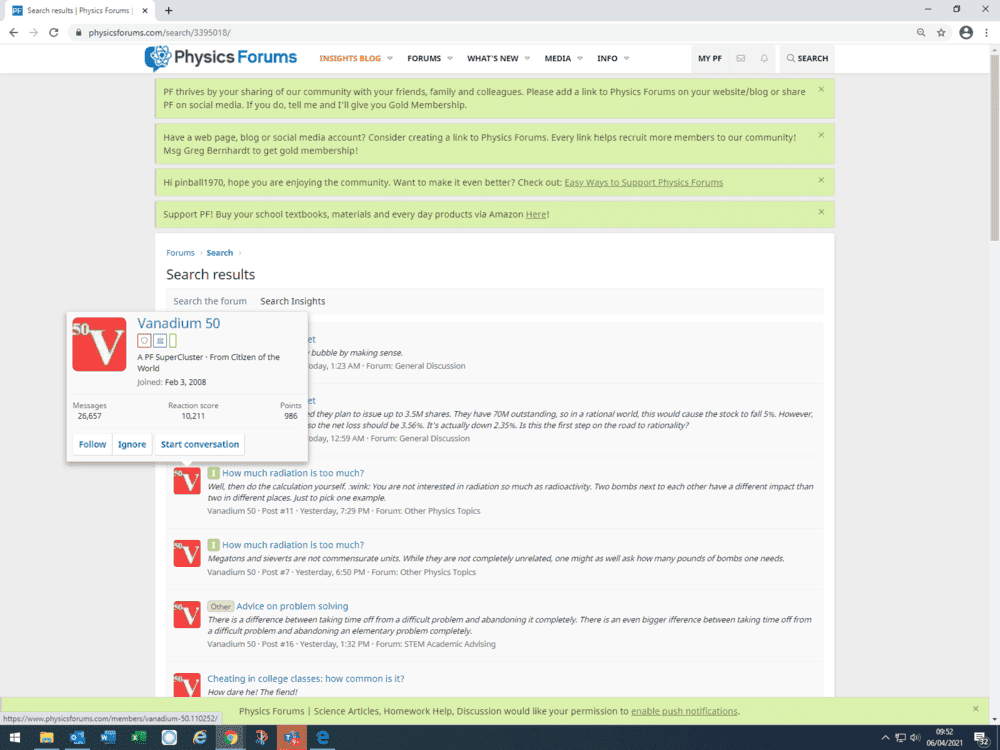Open the alerts bell icon

coord(764,59)
